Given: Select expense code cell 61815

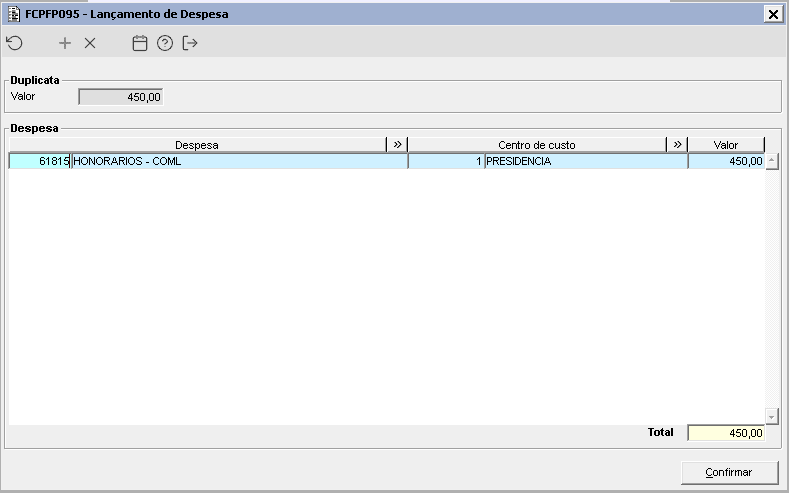Looking at the screenshot, I should [40, 161].
